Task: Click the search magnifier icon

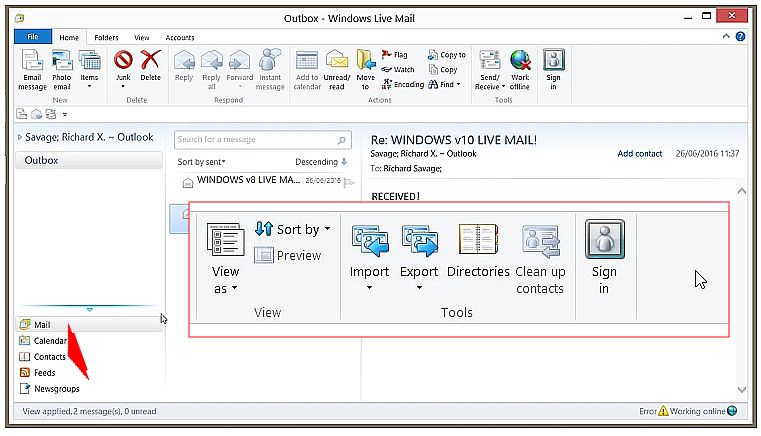Action: click(342, 140)
